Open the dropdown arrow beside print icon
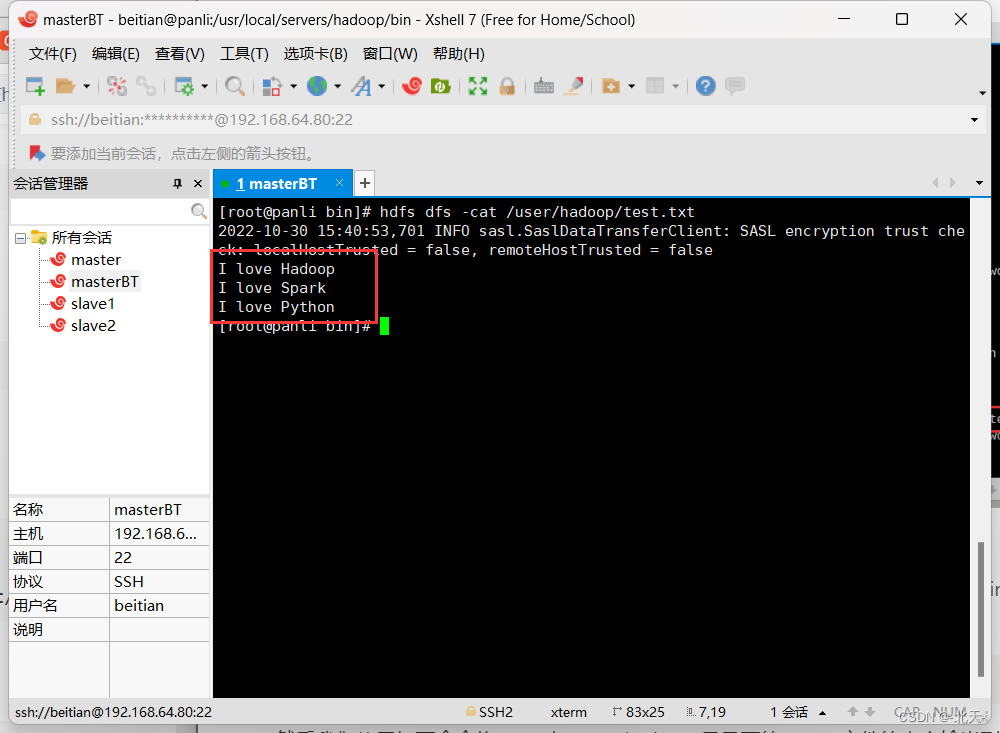This screenshot has height=733, width=1000. pyautogui.click(x=293, y=86)
